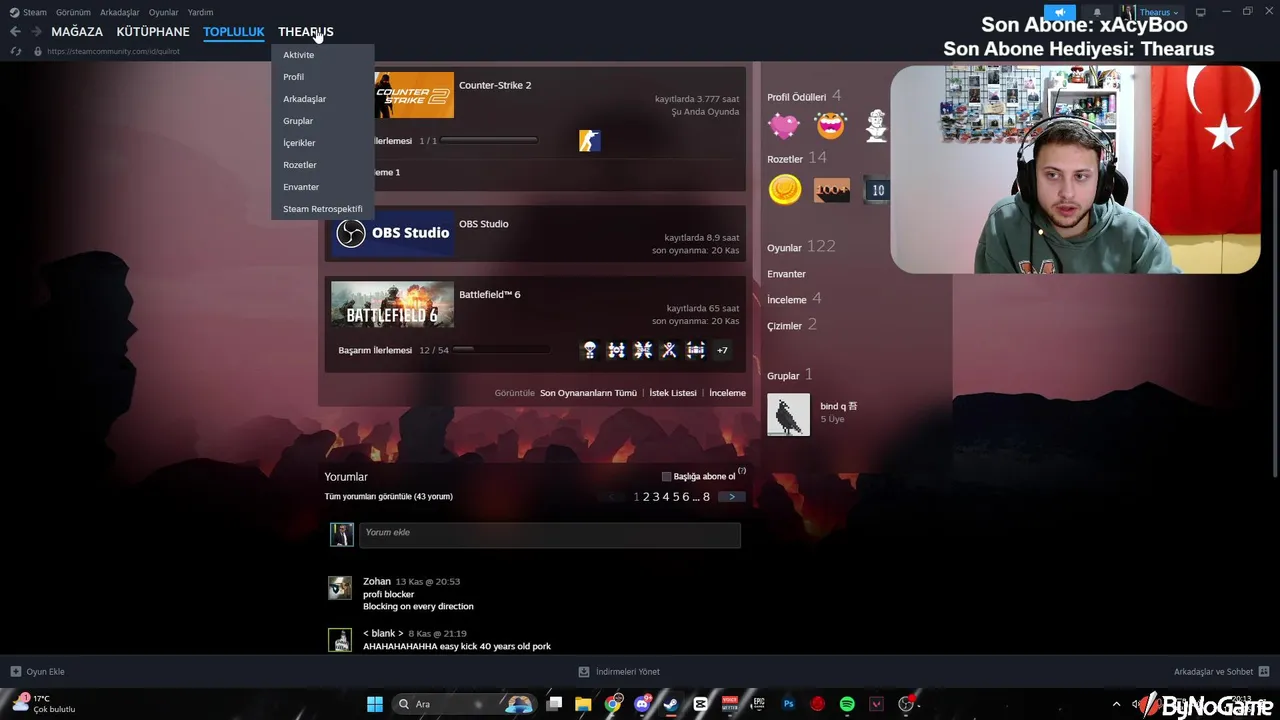Open the THEARUS tab
Image resolution: width=1280 pixels, height=720 pixels.
pos(305,32)
